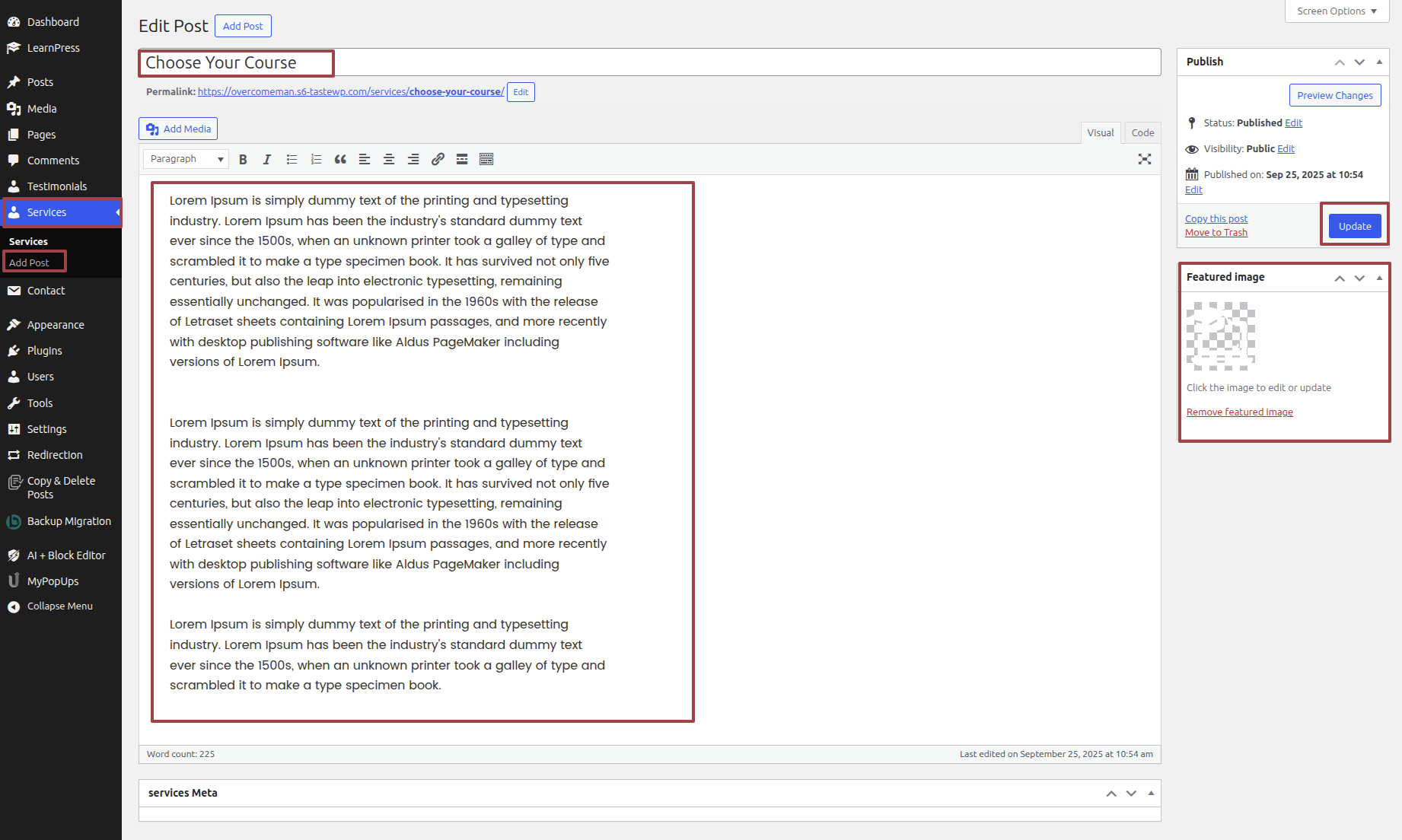Click the Move to Trash link
Image resolution: width=1402 pixels, height=840 pixels.
(x=1216, y=233)
